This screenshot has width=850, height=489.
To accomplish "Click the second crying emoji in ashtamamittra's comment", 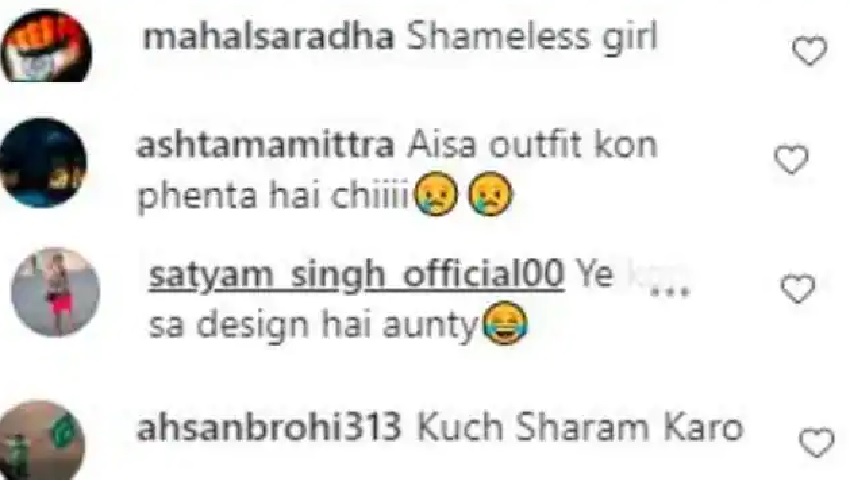I will click(x=490, y=194).
